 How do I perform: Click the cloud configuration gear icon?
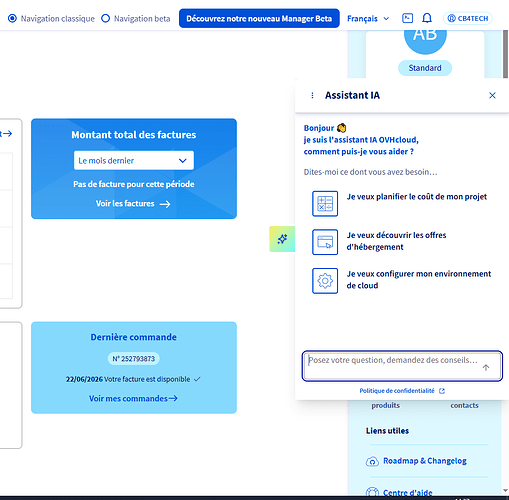(325, 281)
